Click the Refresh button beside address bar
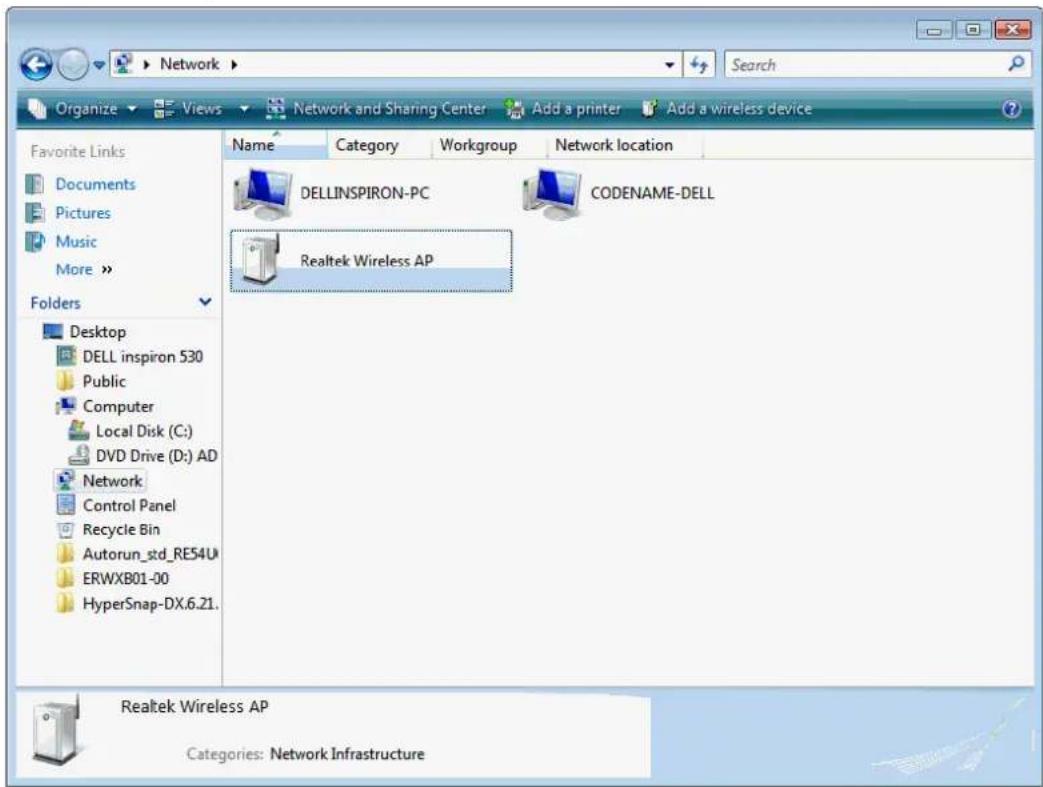This screenshot has width=1043, height=787. [x=698, y=65]
